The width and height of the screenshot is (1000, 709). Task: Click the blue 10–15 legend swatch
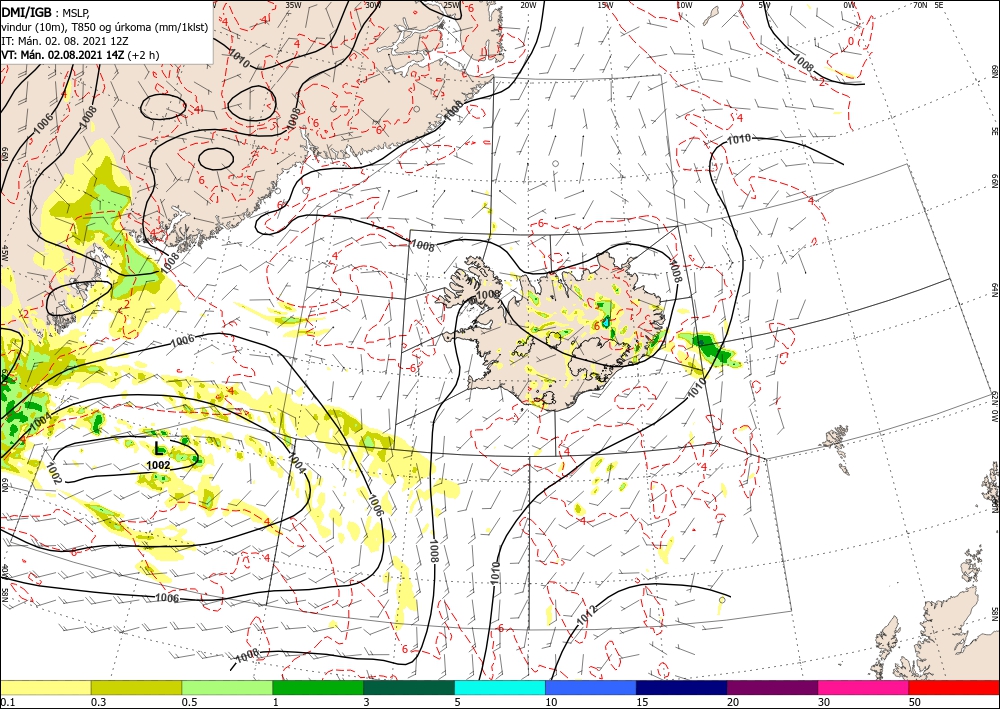point(591,687)
